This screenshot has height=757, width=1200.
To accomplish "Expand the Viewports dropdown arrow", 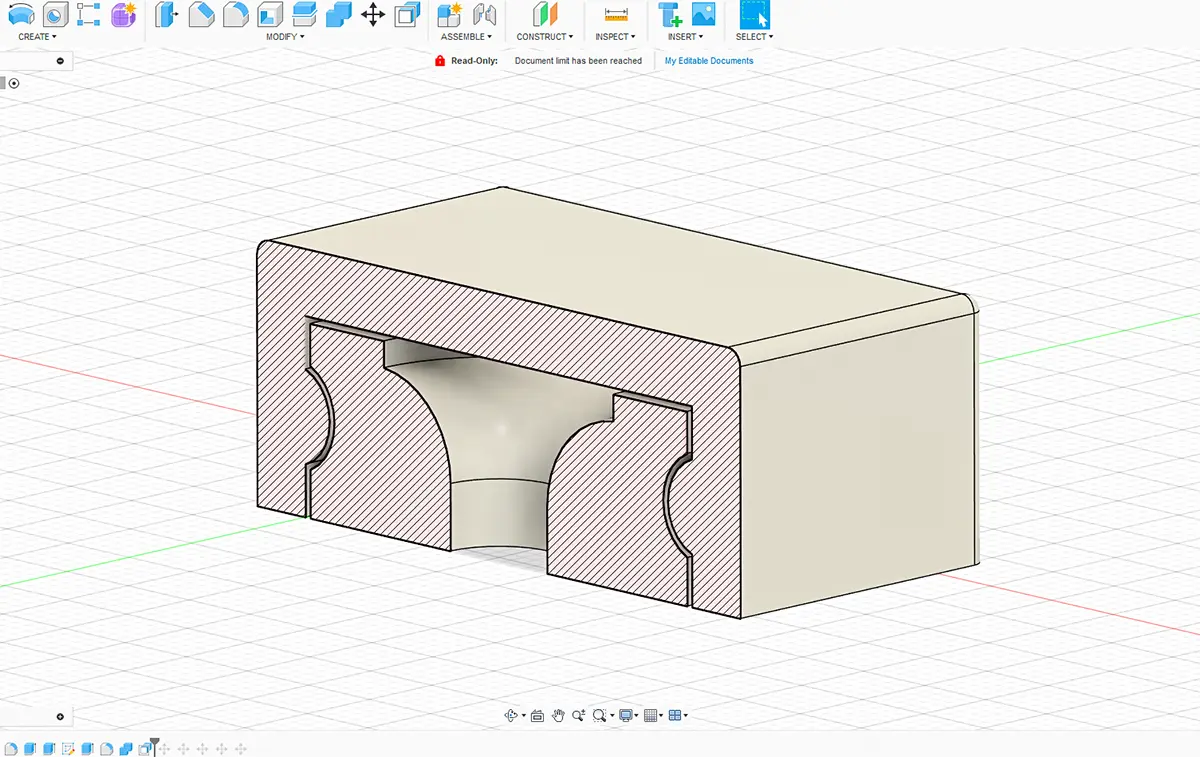I will coord(685,715).
